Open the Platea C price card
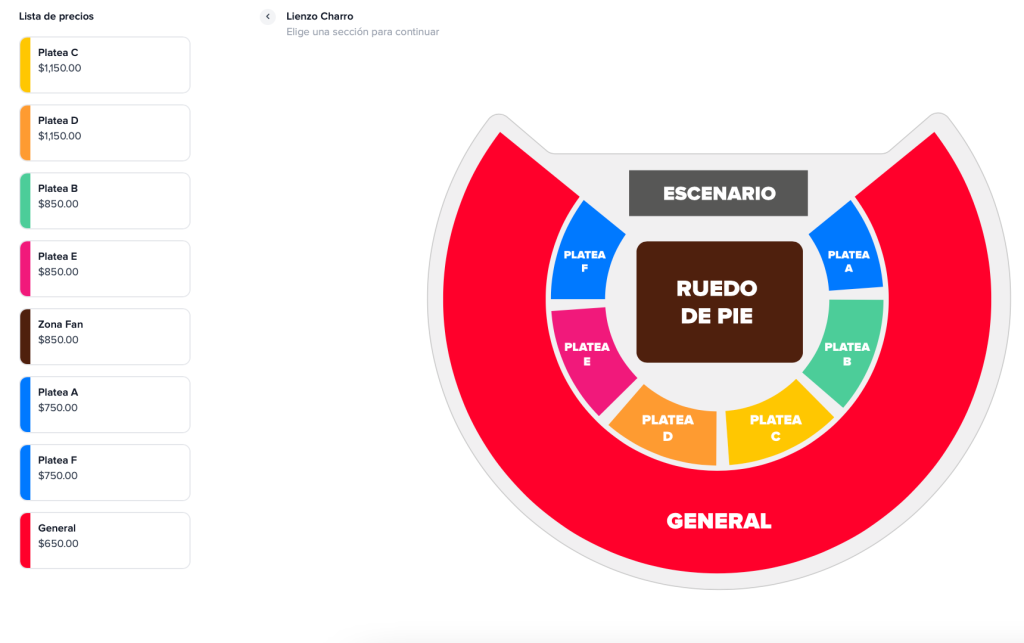 [103, 64]
